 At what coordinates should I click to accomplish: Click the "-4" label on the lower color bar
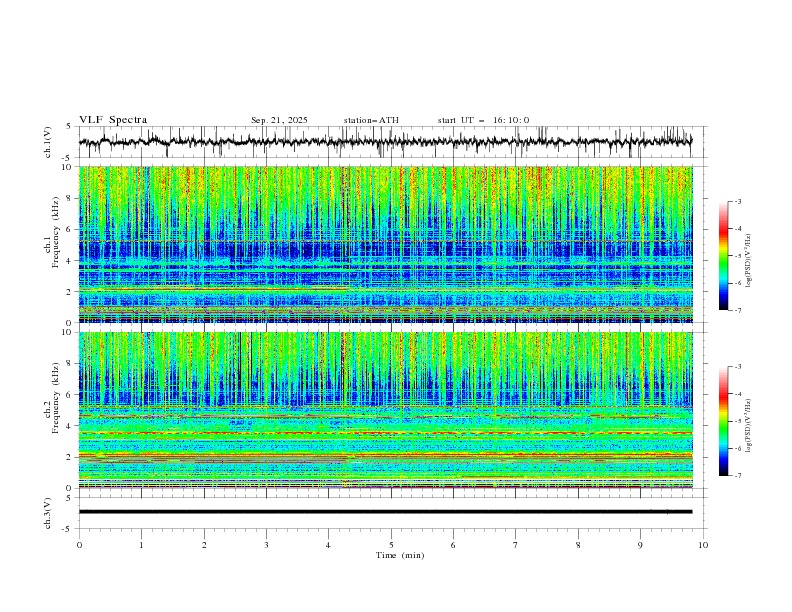[737, 394]
